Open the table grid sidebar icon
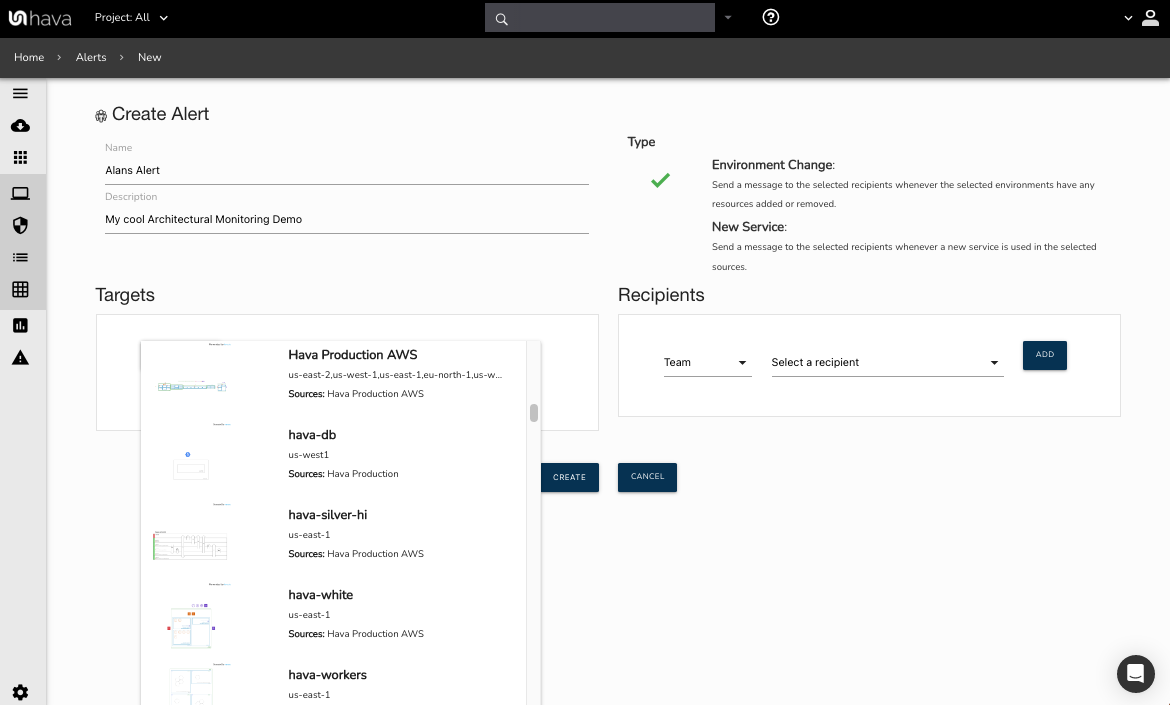The image size is (1170, 705). point(20,289)
